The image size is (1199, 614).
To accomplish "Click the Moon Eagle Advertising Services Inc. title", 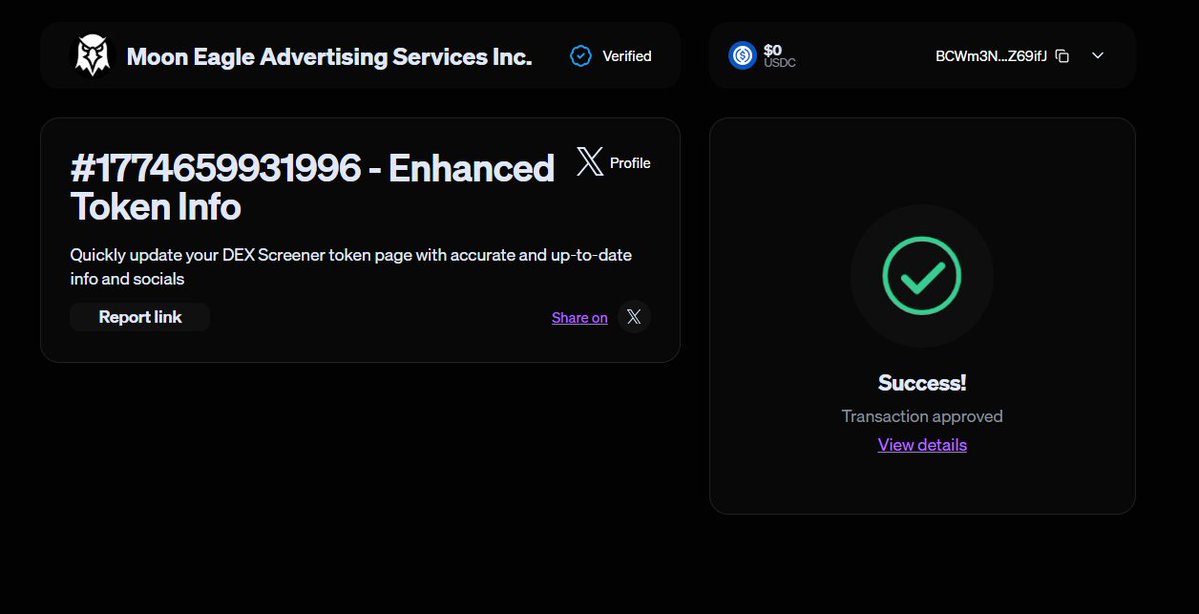I will (x=329, y=57).
